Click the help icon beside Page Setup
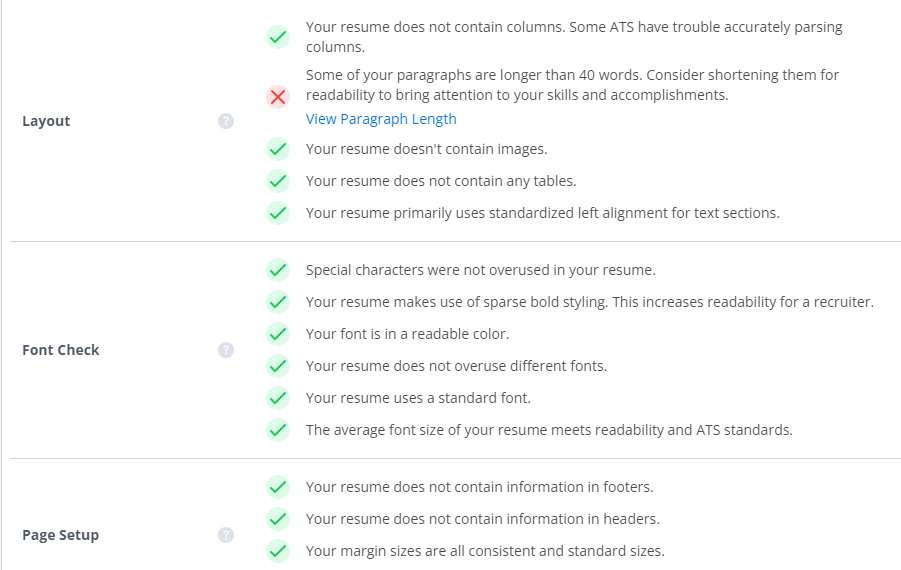 [226, 535]
